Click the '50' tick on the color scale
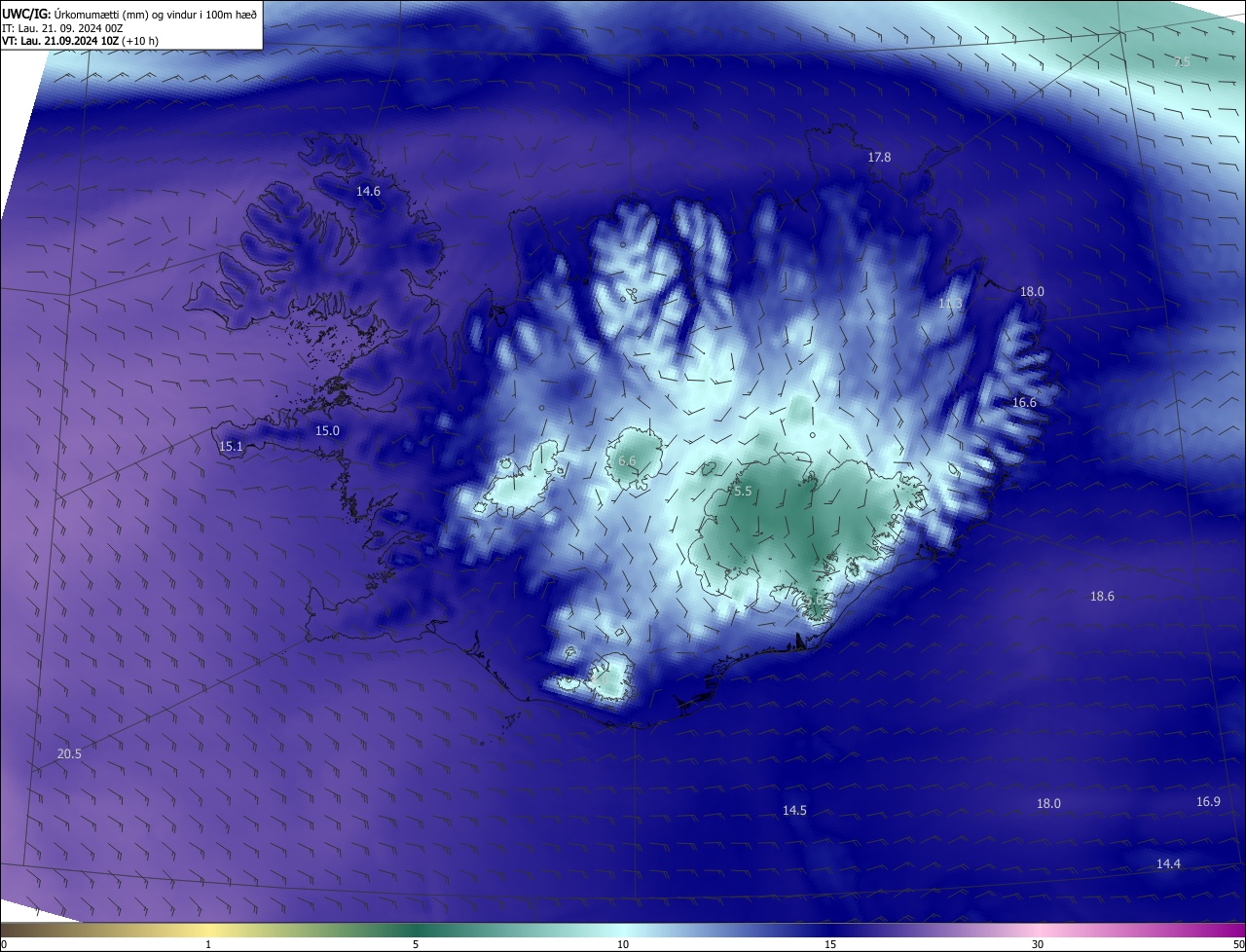The image size is (1246, 952). [x=1239, y=944]
